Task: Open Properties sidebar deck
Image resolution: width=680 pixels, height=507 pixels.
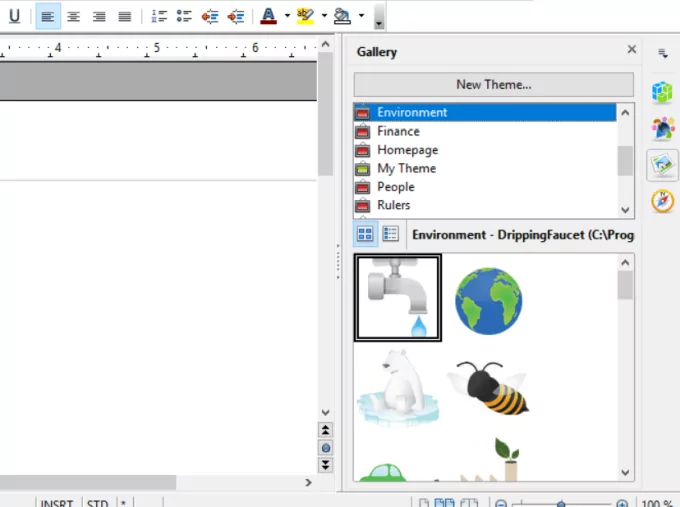Action: 662,92
